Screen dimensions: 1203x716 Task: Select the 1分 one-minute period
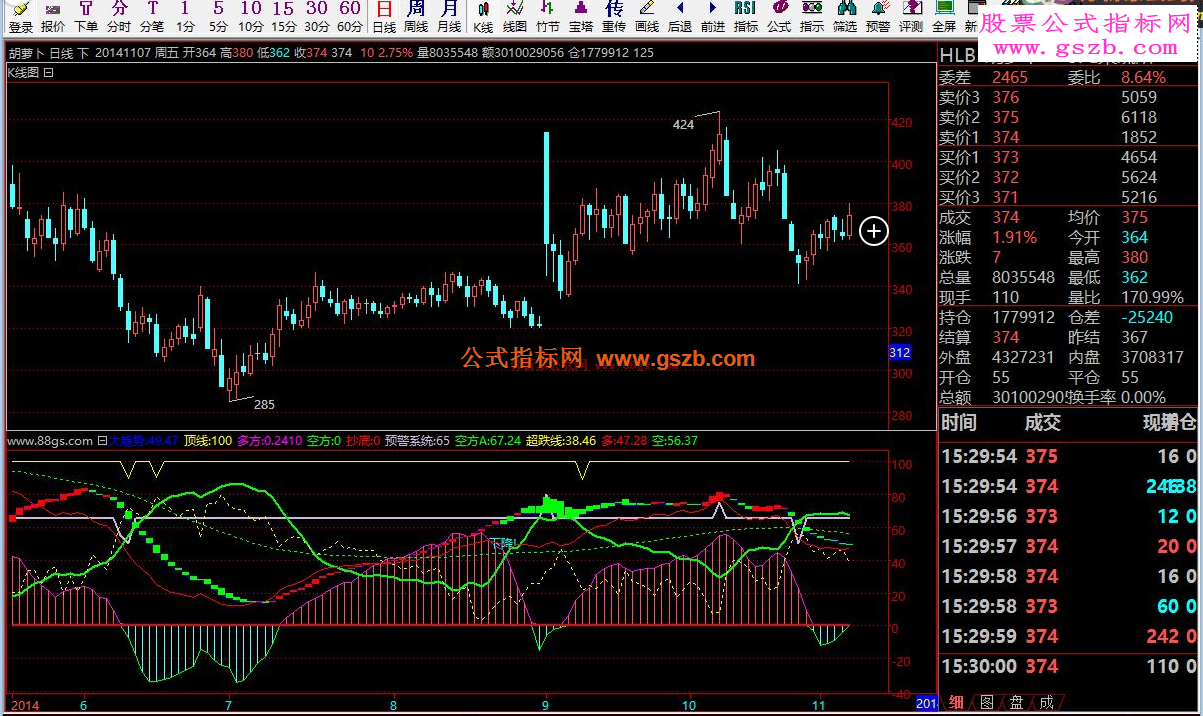185,17
